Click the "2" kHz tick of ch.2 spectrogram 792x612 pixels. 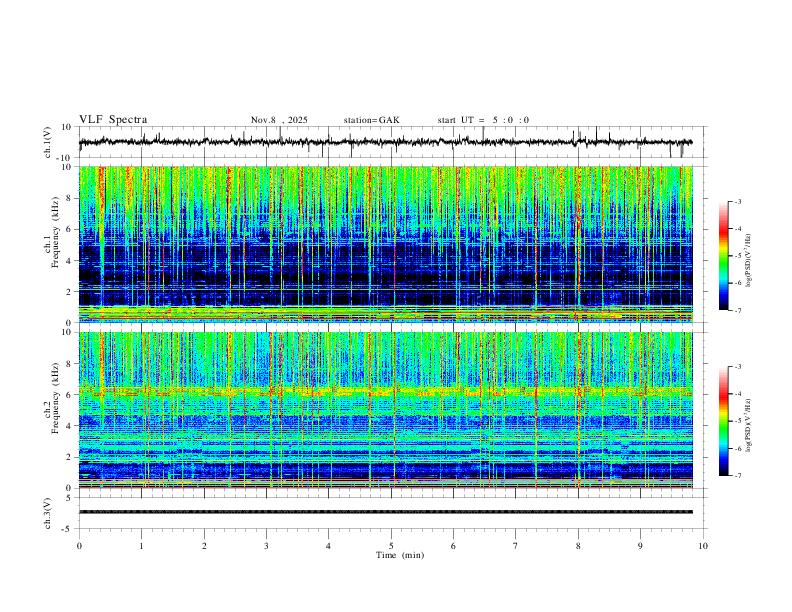click(x=69, y=457)
